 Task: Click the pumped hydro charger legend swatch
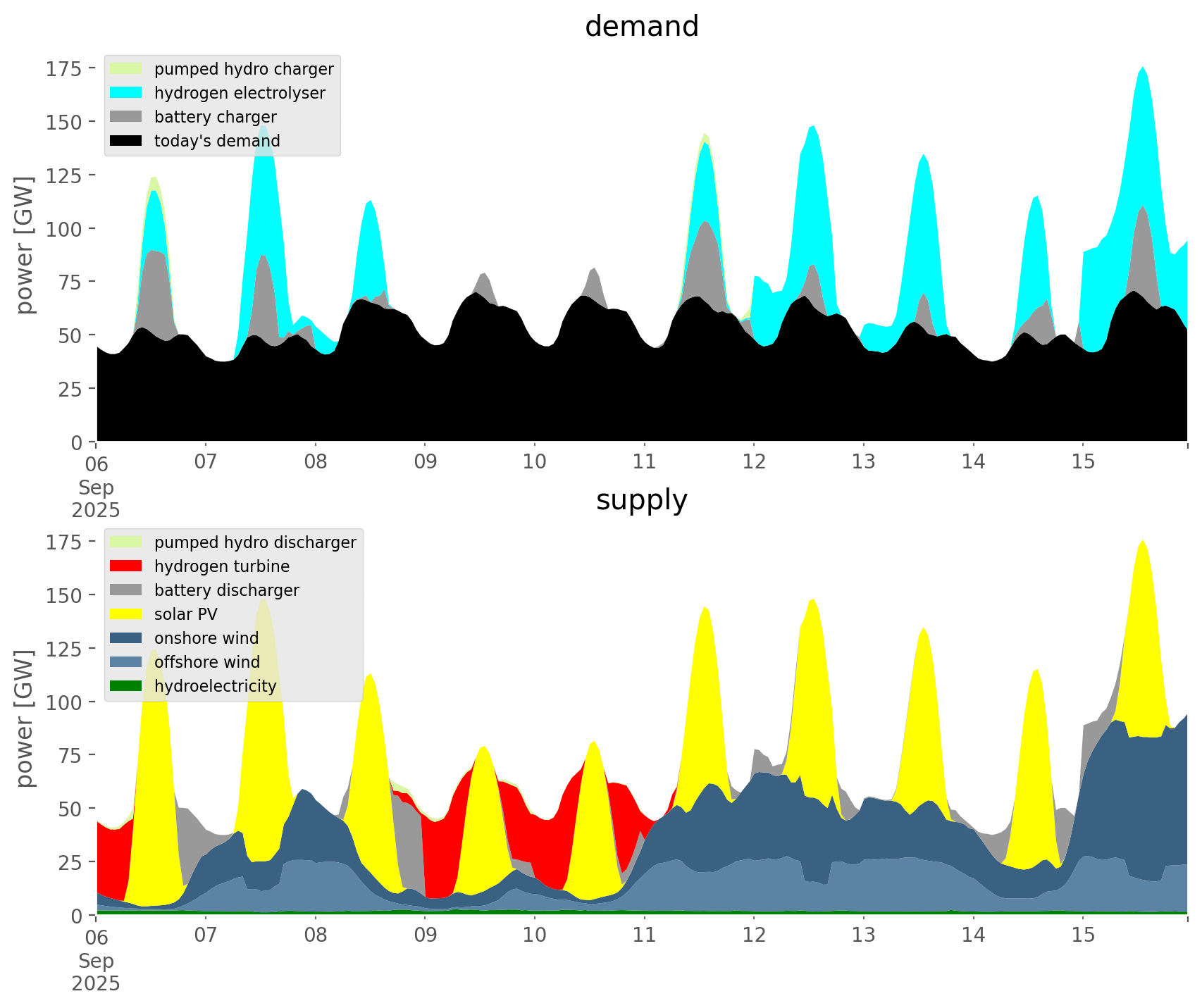[x=126, y=69]
